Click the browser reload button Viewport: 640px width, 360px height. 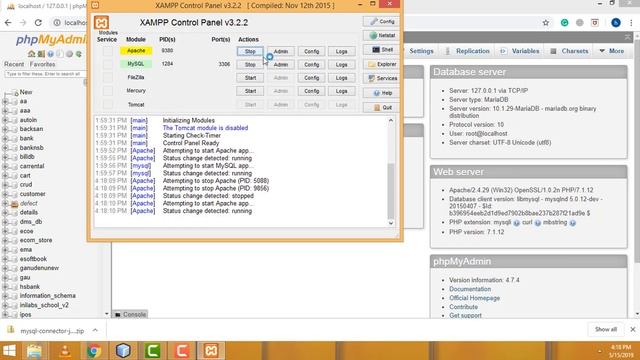[38, 23]
